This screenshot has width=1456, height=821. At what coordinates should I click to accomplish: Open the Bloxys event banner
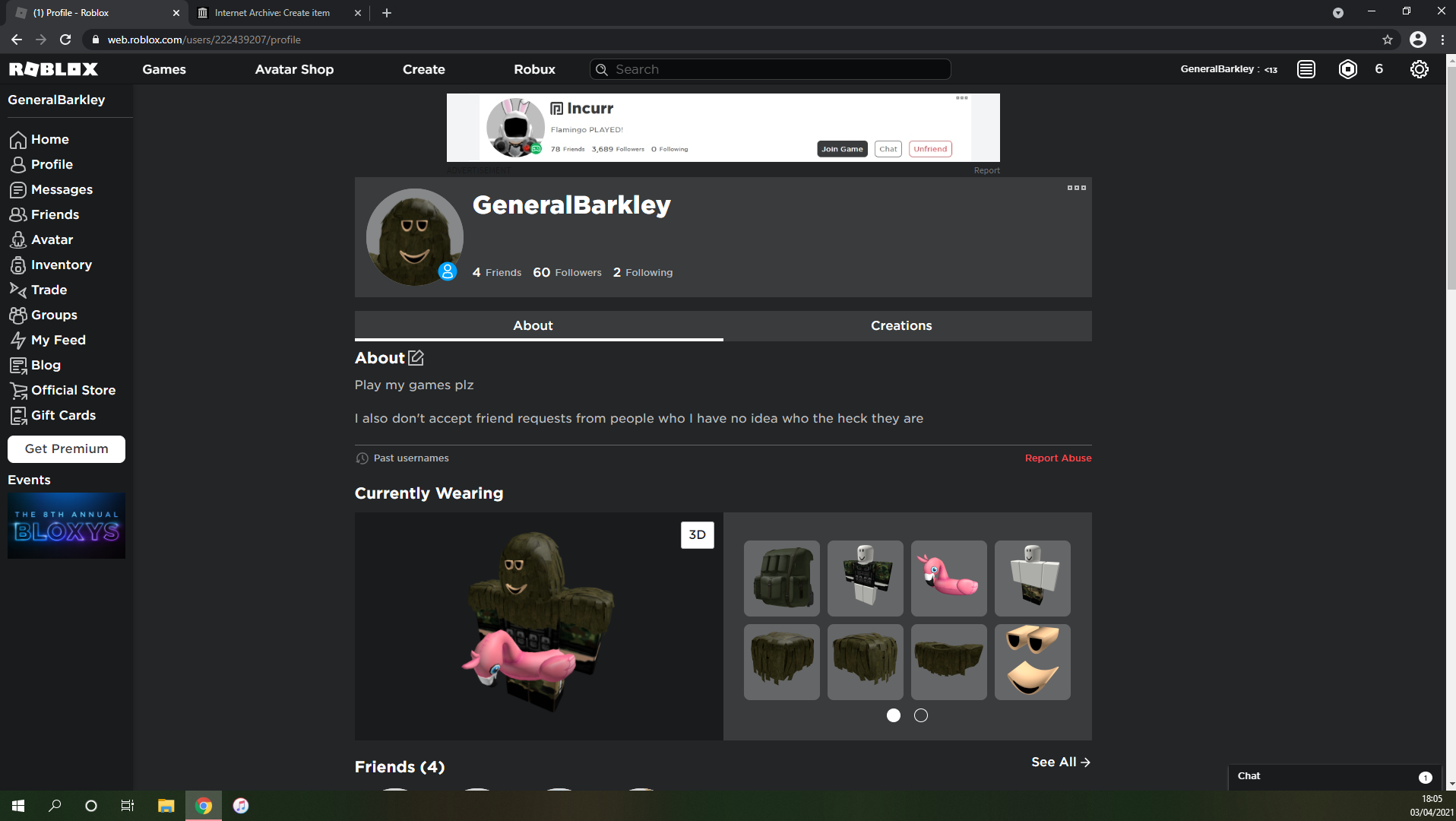click(x=66, y=525)
